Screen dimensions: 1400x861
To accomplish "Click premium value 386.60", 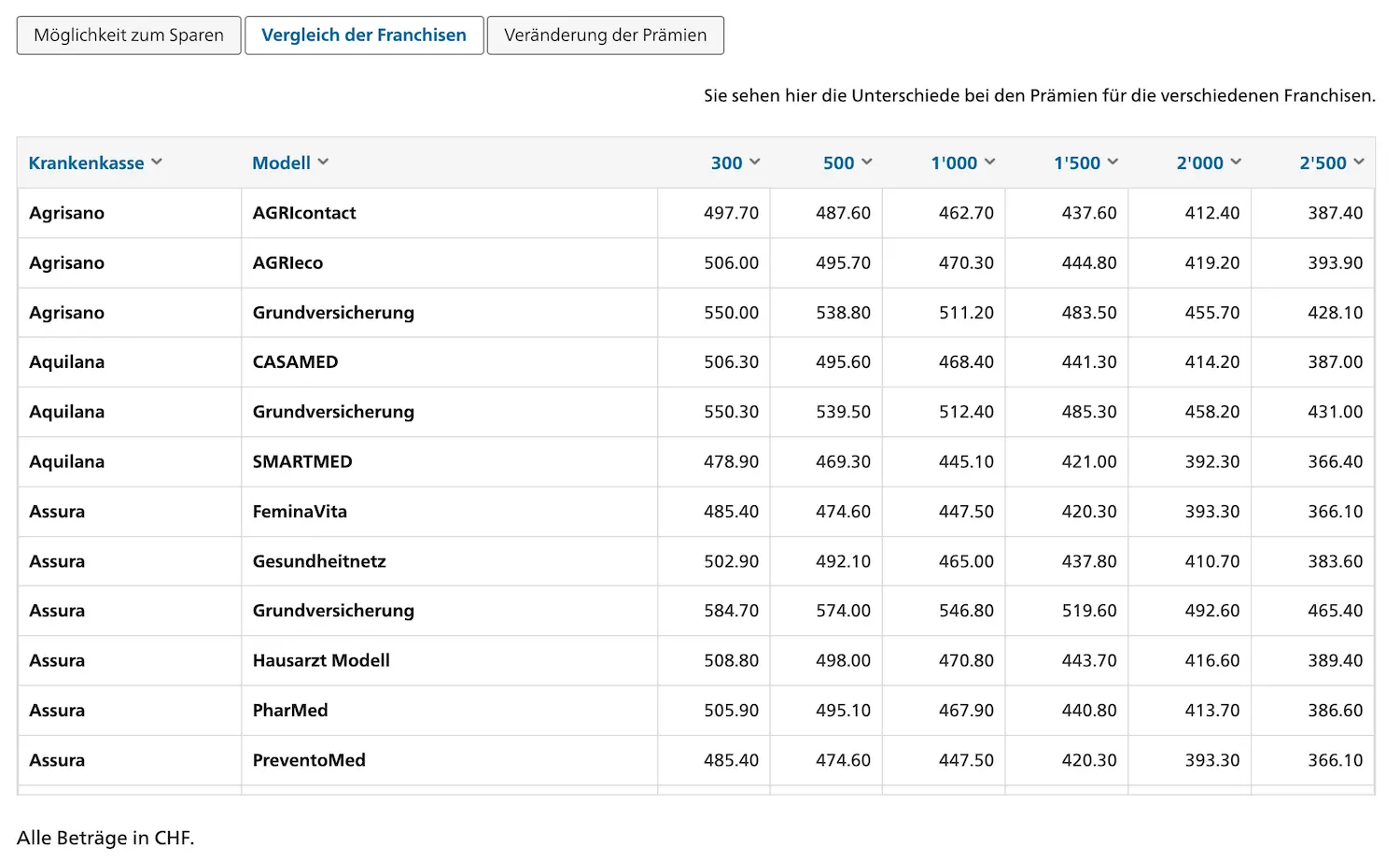I will point(1335,711).
